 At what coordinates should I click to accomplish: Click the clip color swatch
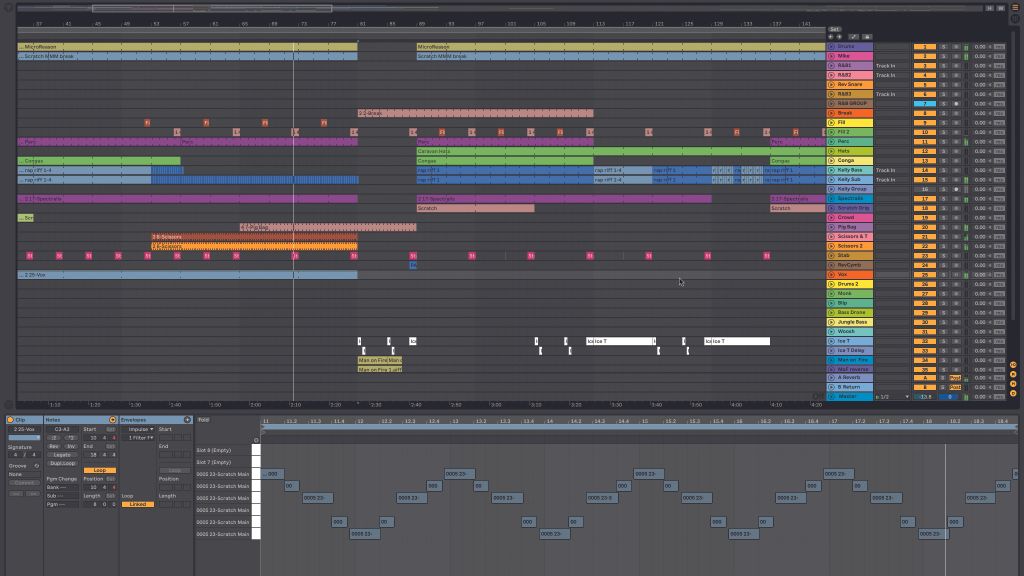coord(24,438)
